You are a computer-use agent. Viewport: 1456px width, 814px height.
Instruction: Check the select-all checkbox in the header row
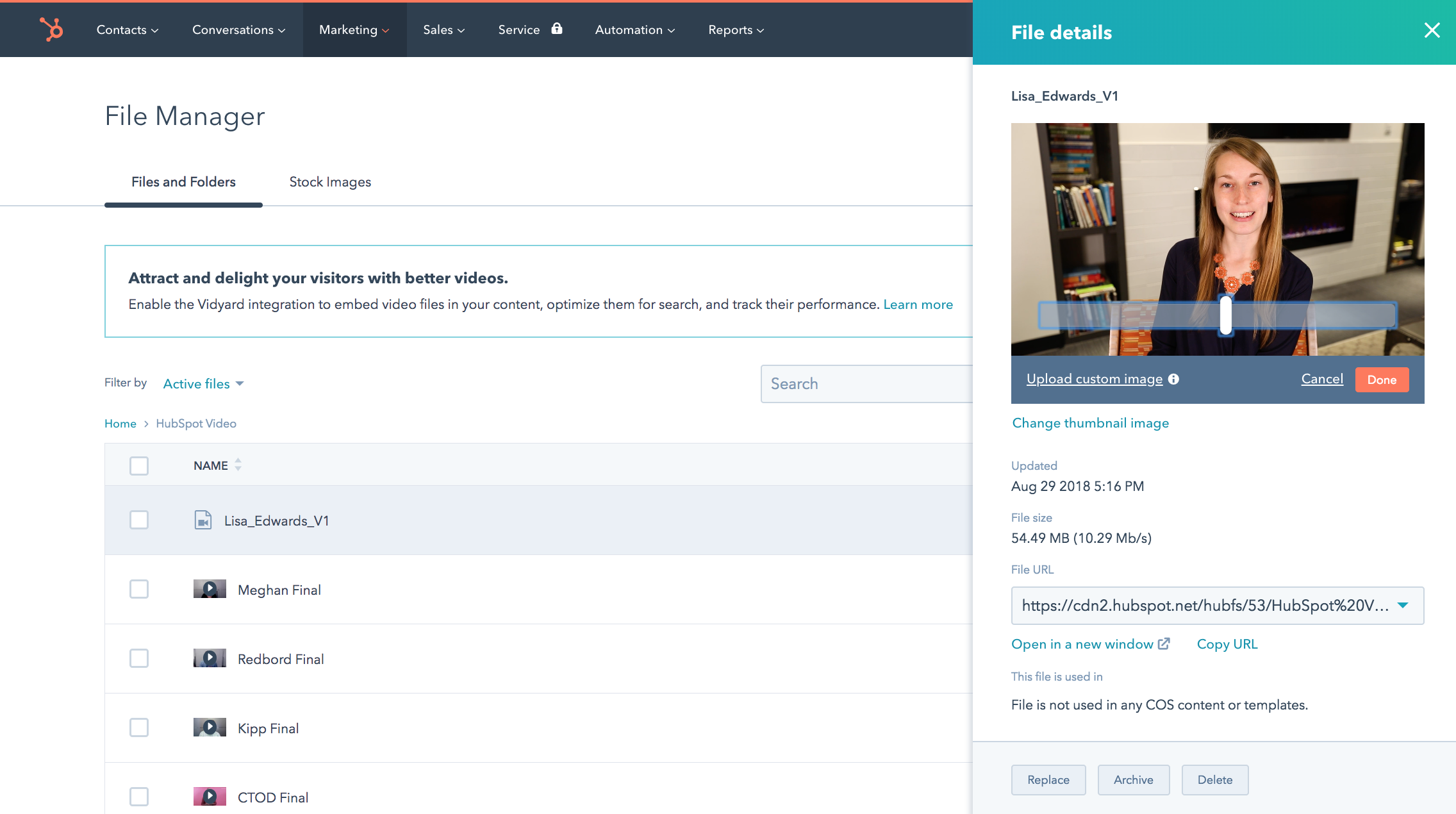pos(139,465)
